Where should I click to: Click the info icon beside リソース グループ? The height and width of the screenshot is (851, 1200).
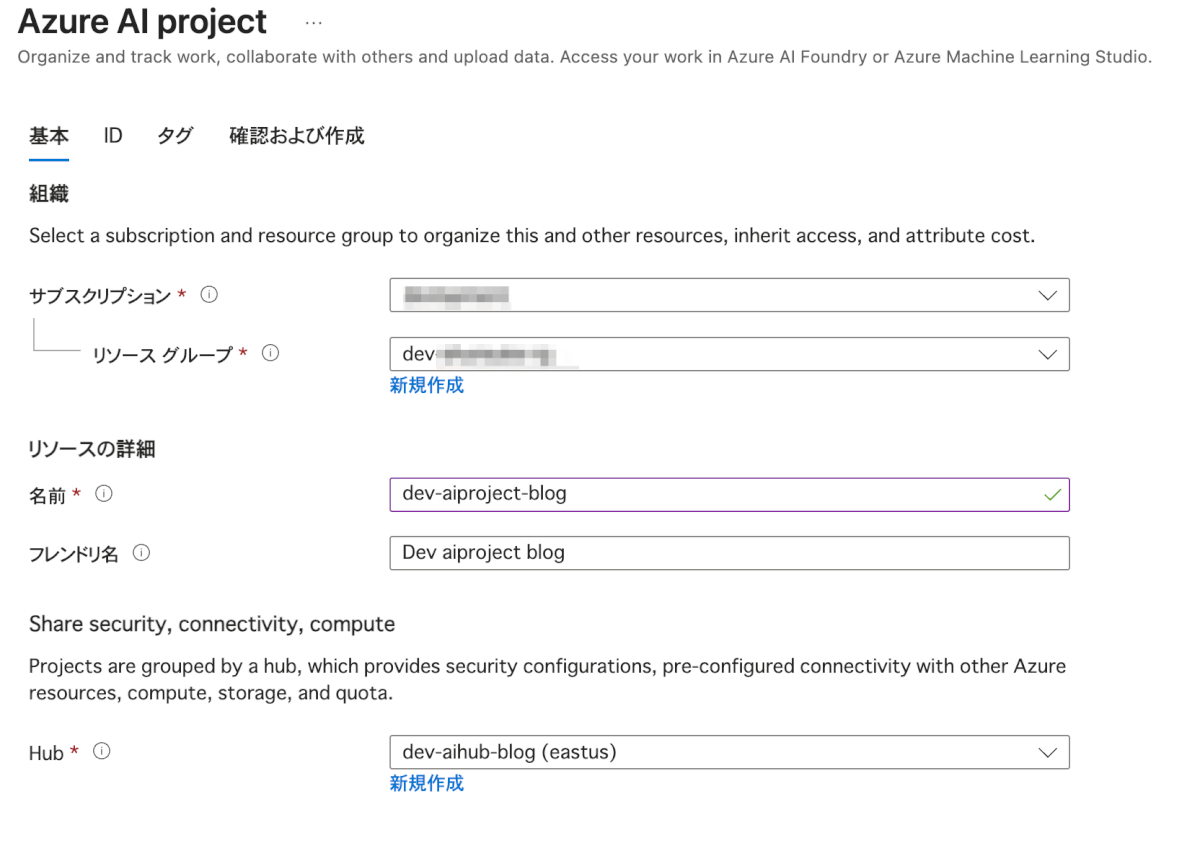(270, 353)
